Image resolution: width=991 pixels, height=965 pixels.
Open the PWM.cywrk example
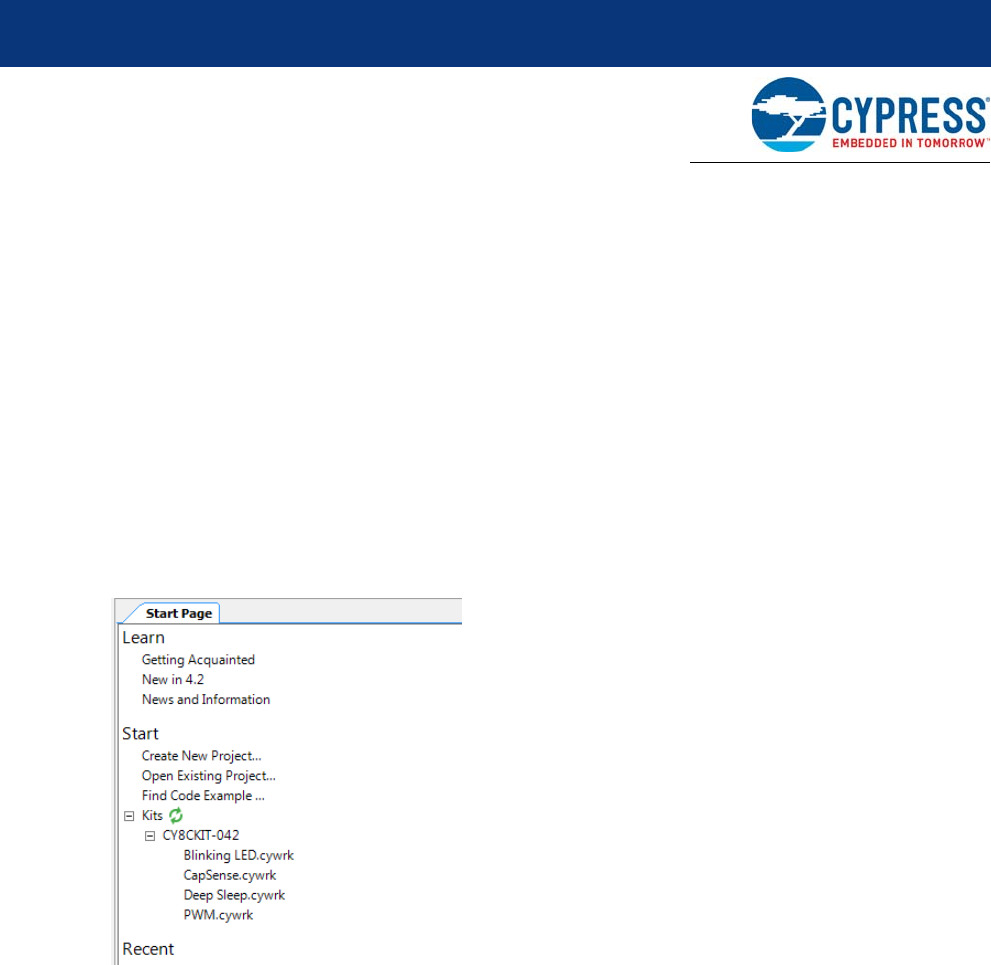pos(218,915)
